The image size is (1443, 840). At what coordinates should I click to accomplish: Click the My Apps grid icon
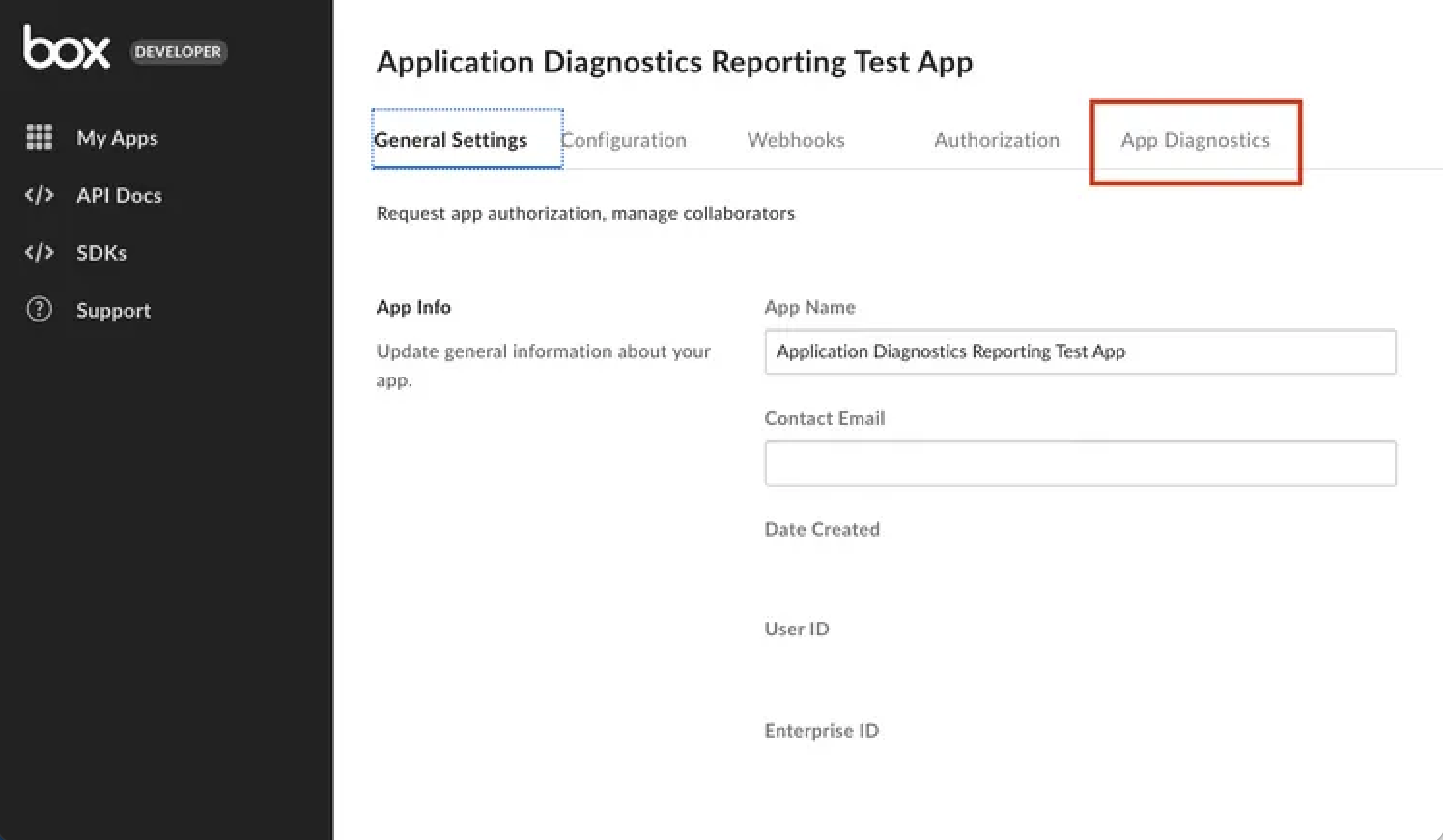coord(39,137)
